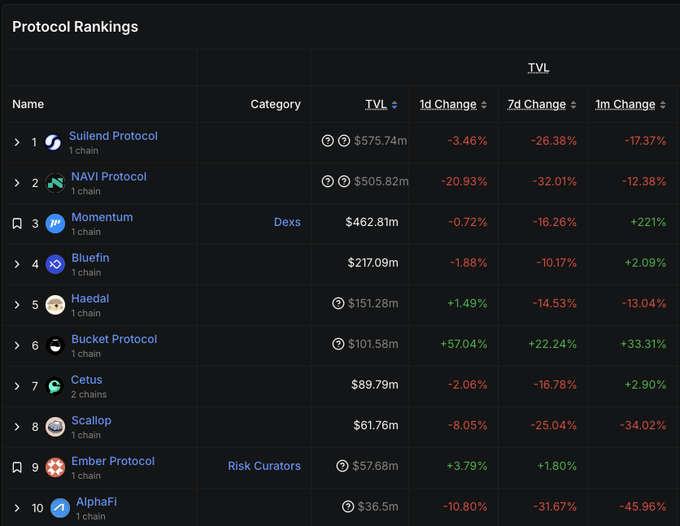Click the Scallop logo icon
680x526 pixels.
pyautogui.click(x=55, y=427)
